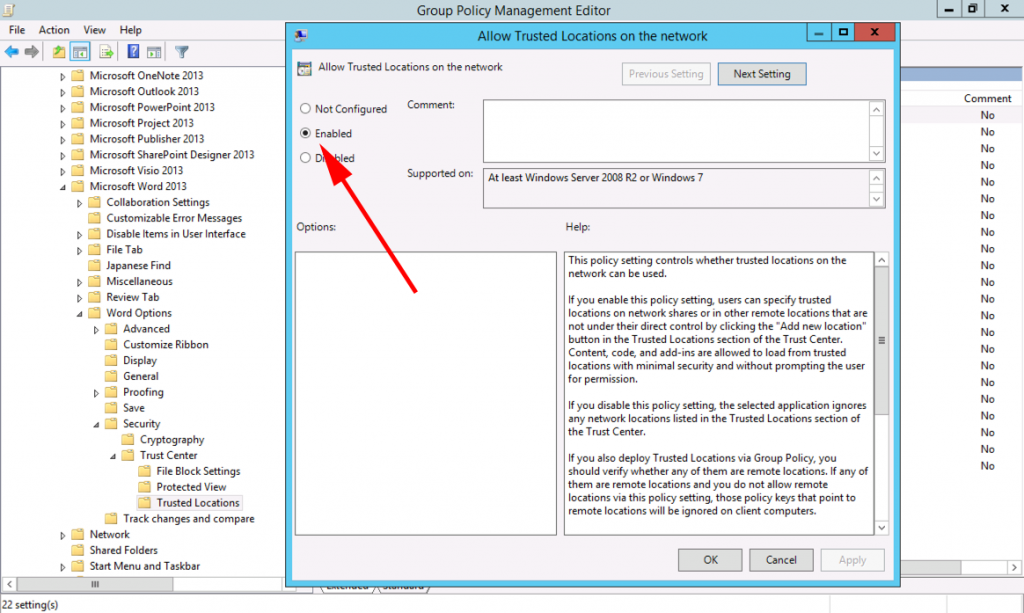Toggle the Show/Hide Console Tree icon
The width and height of the screenshot is (1024, 613).
[81, 52]
